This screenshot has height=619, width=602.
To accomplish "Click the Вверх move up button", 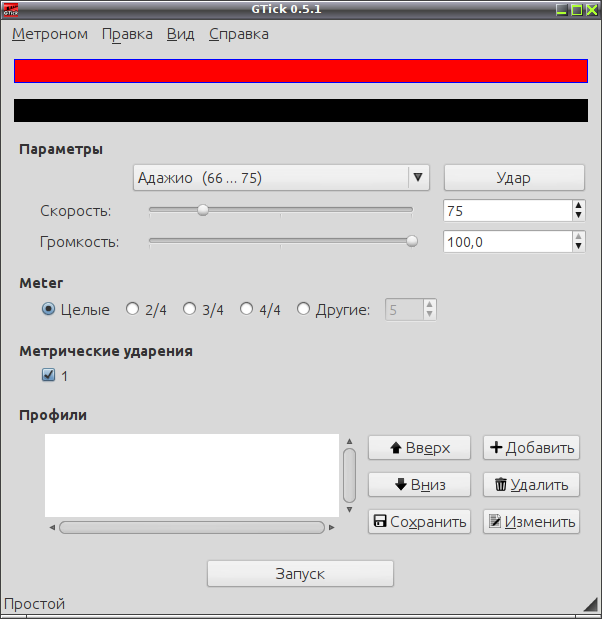I will point(419,448).
